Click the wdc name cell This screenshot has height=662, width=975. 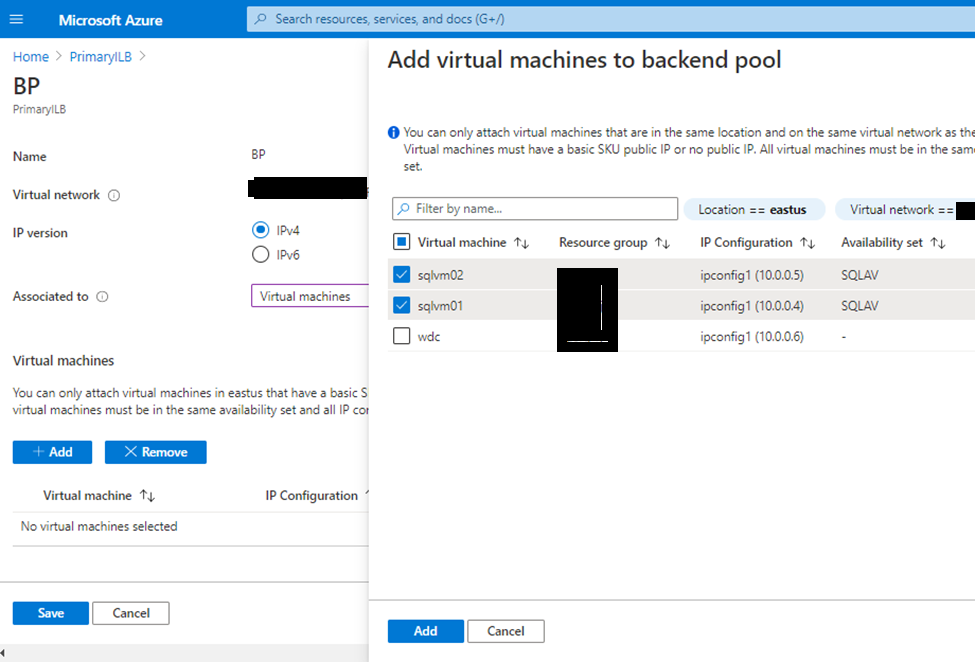pyautogui.click(x=429, y=336)
